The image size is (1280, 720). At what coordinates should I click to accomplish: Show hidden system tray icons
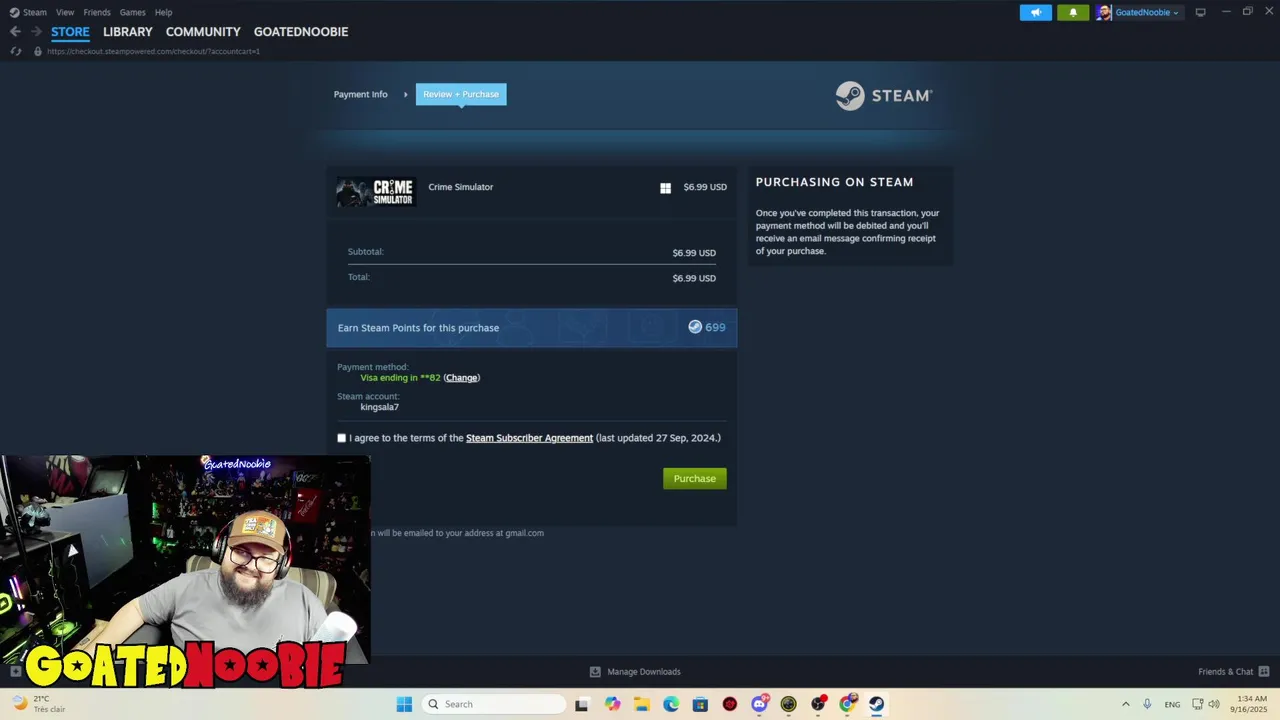[1125, 704]
